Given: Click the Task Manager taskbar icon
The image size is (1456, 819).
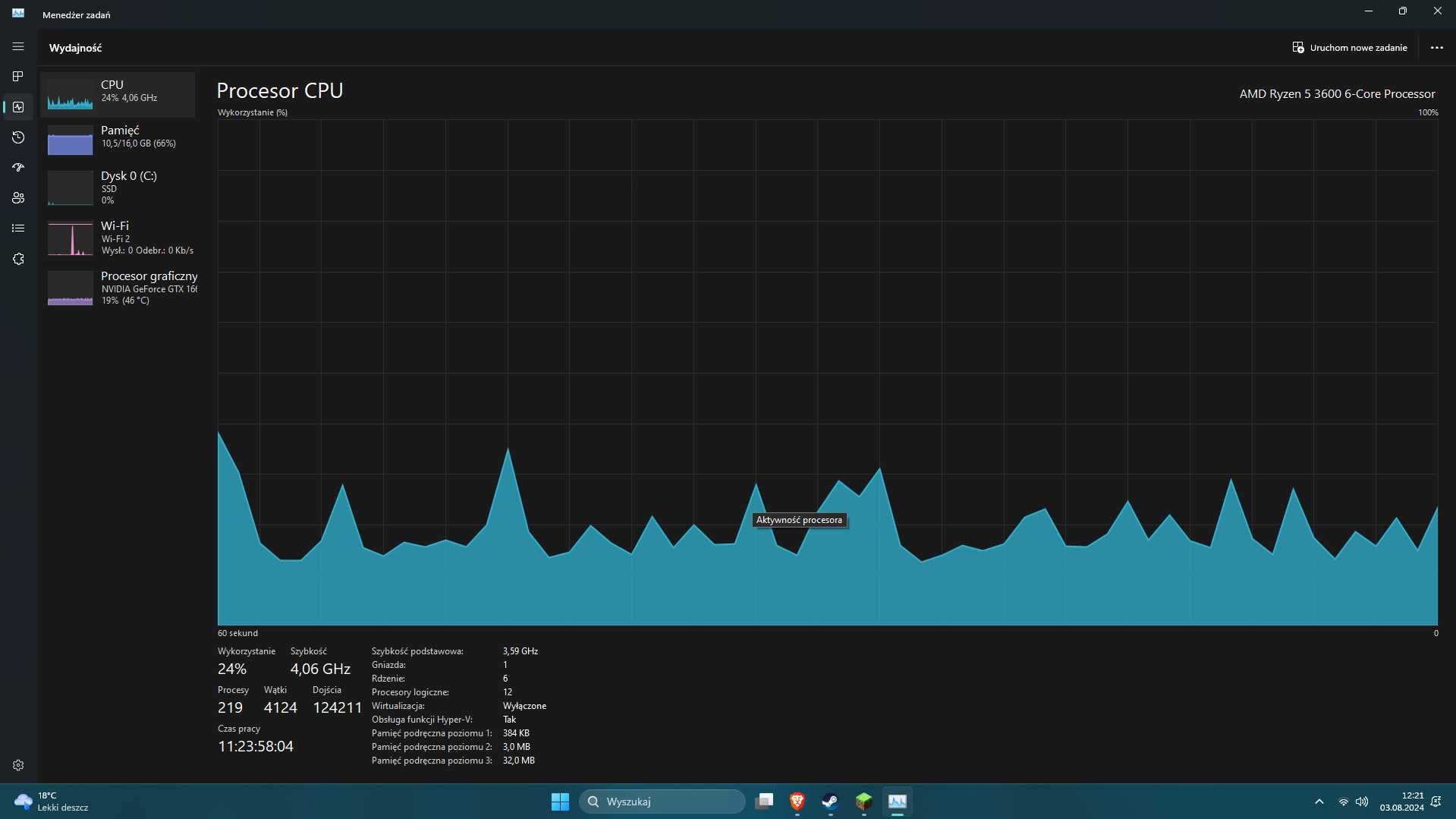Looking at the screenshot, I should click(x=898, y=802).
